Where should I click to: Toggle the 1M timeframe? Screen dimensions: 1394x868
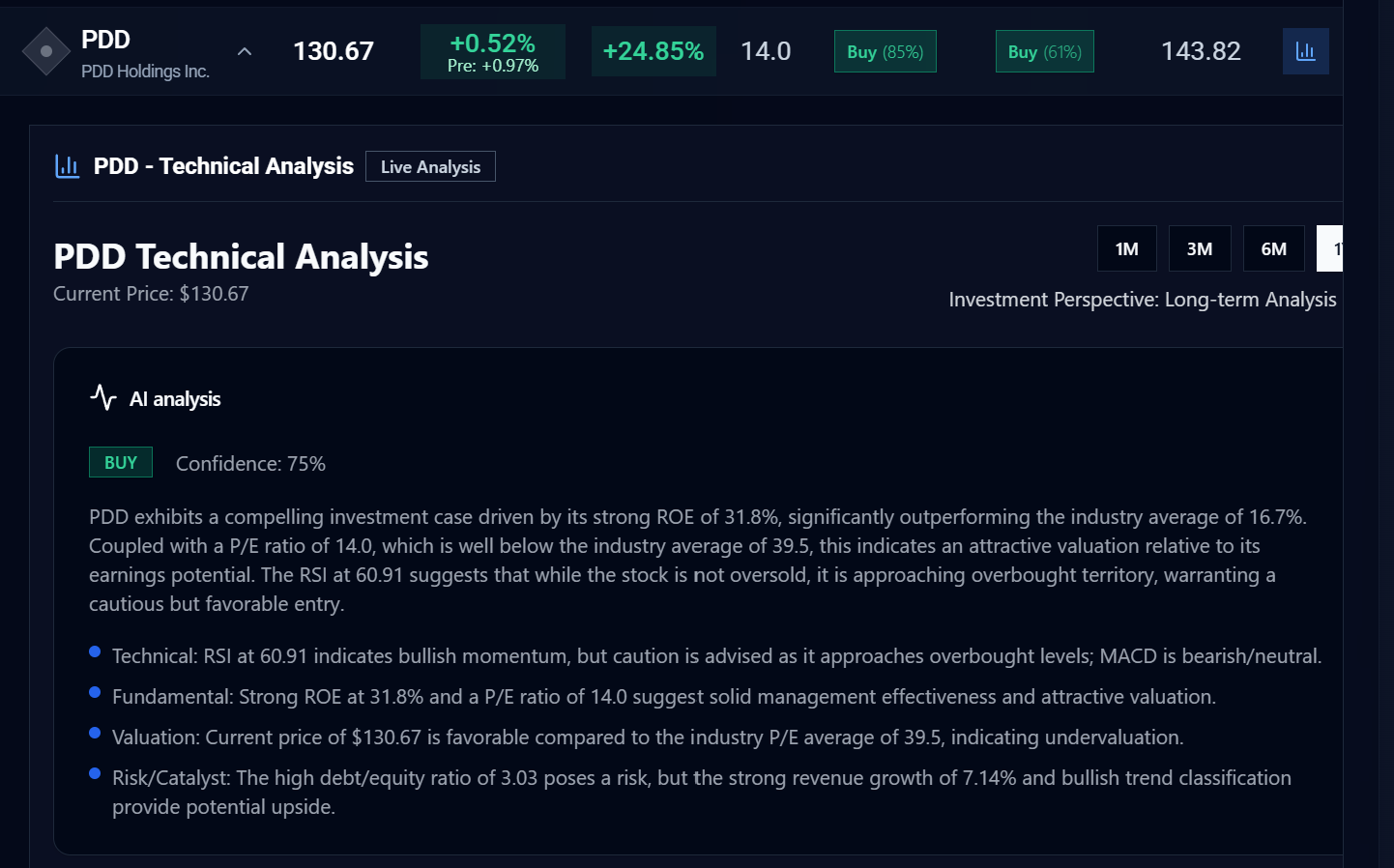(1126, 248)
